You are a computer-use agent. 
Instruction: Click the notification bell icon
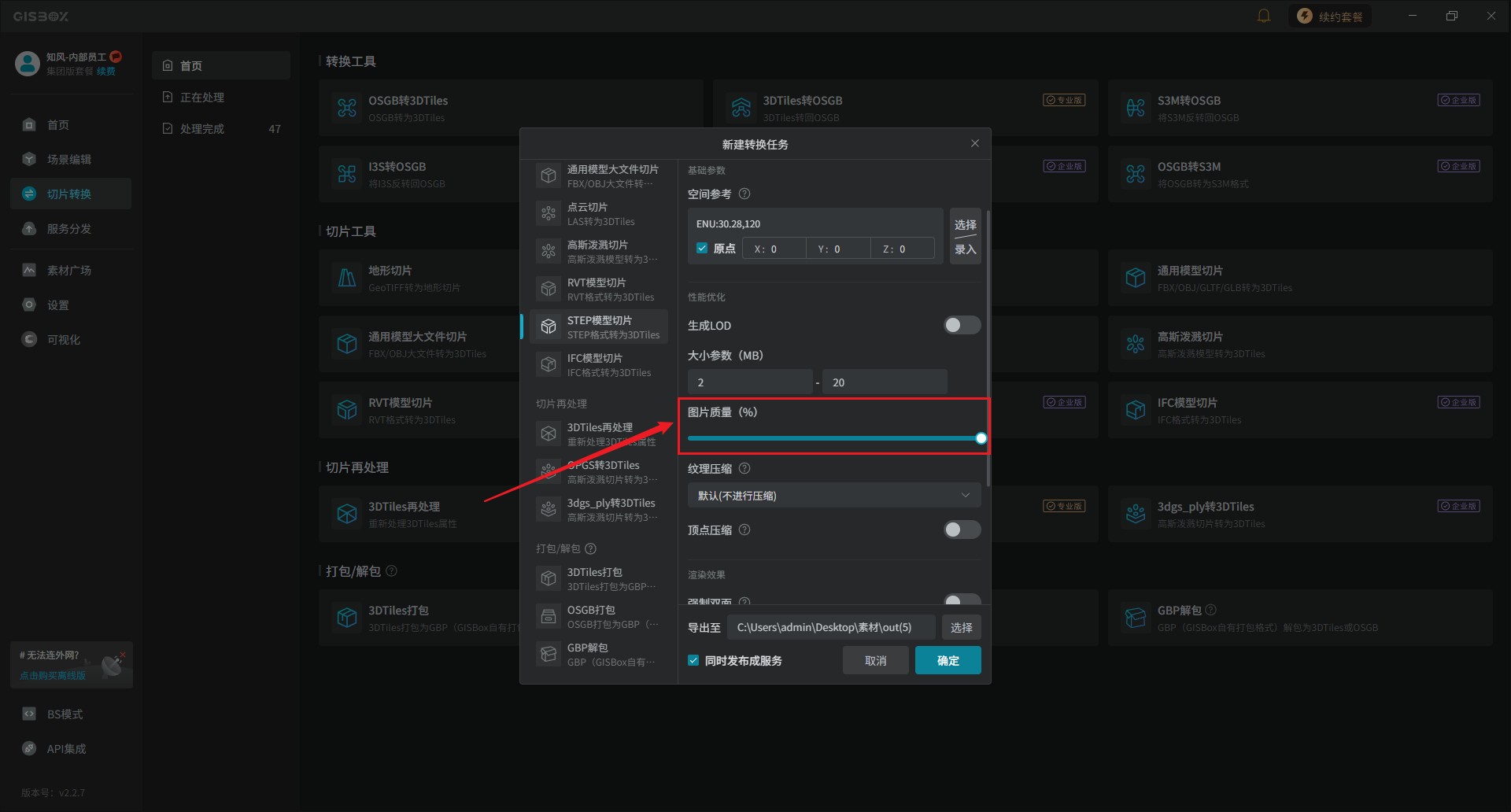coord(1264,16)
